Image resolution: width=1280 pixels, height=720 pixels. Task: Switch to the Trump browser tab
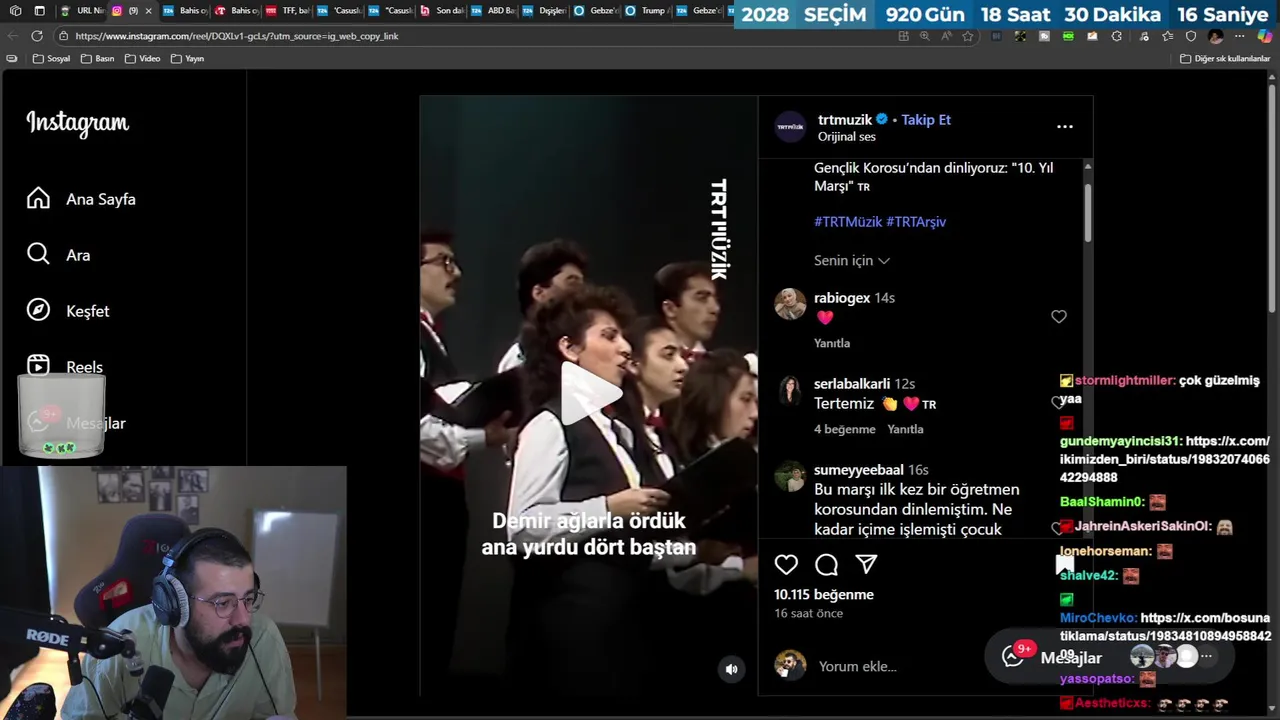click(x=646, y=11)
